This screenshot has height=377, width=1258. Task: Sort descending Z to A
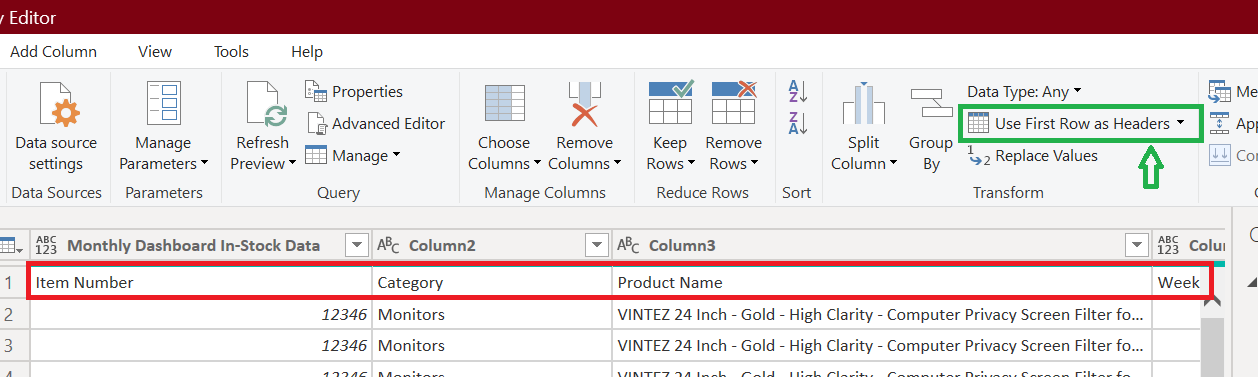pos(798,123)
